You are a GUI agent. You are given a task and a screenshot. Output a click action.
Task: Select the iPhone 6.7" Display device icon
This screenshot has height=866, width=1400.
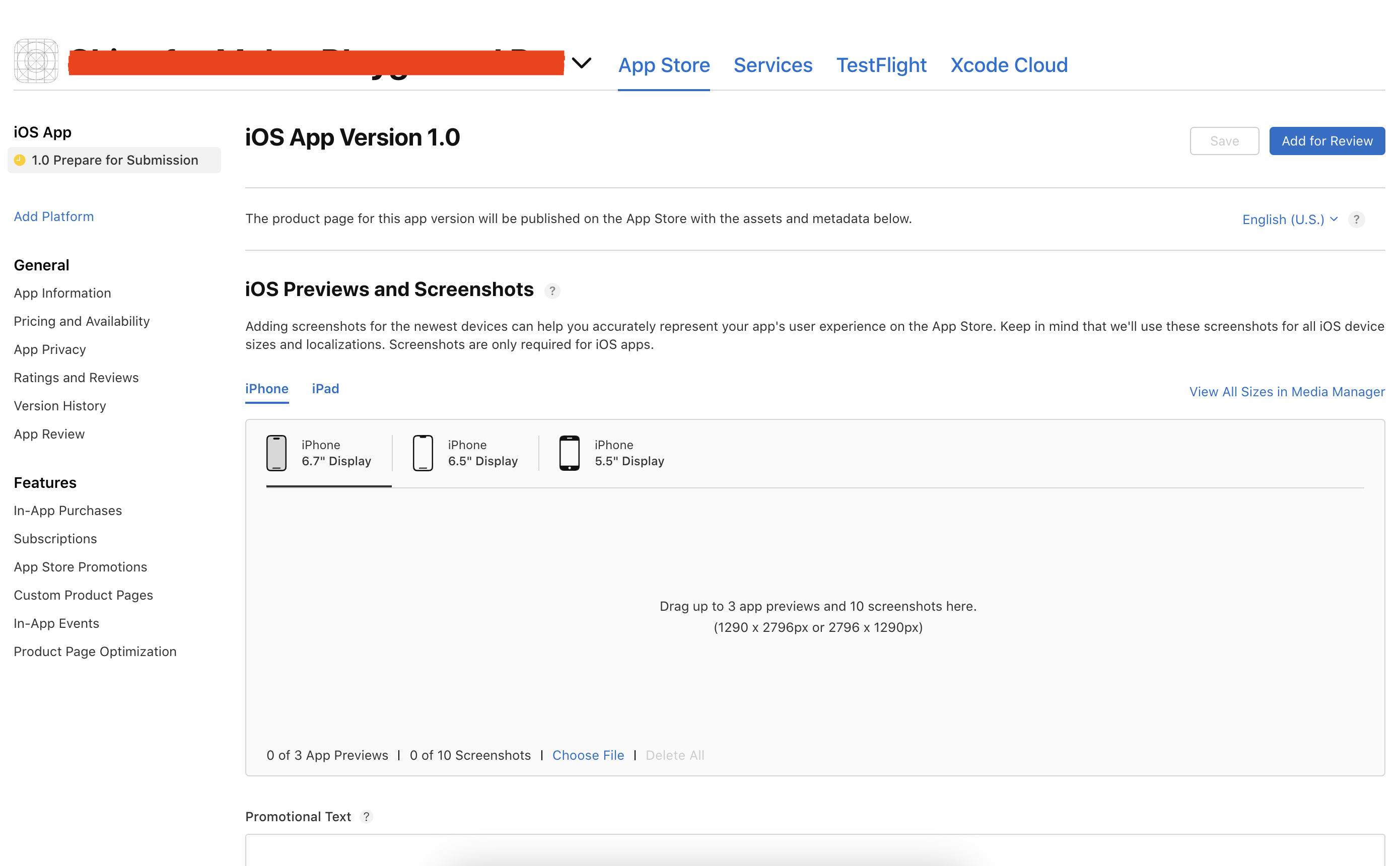[x=276, y=453]
